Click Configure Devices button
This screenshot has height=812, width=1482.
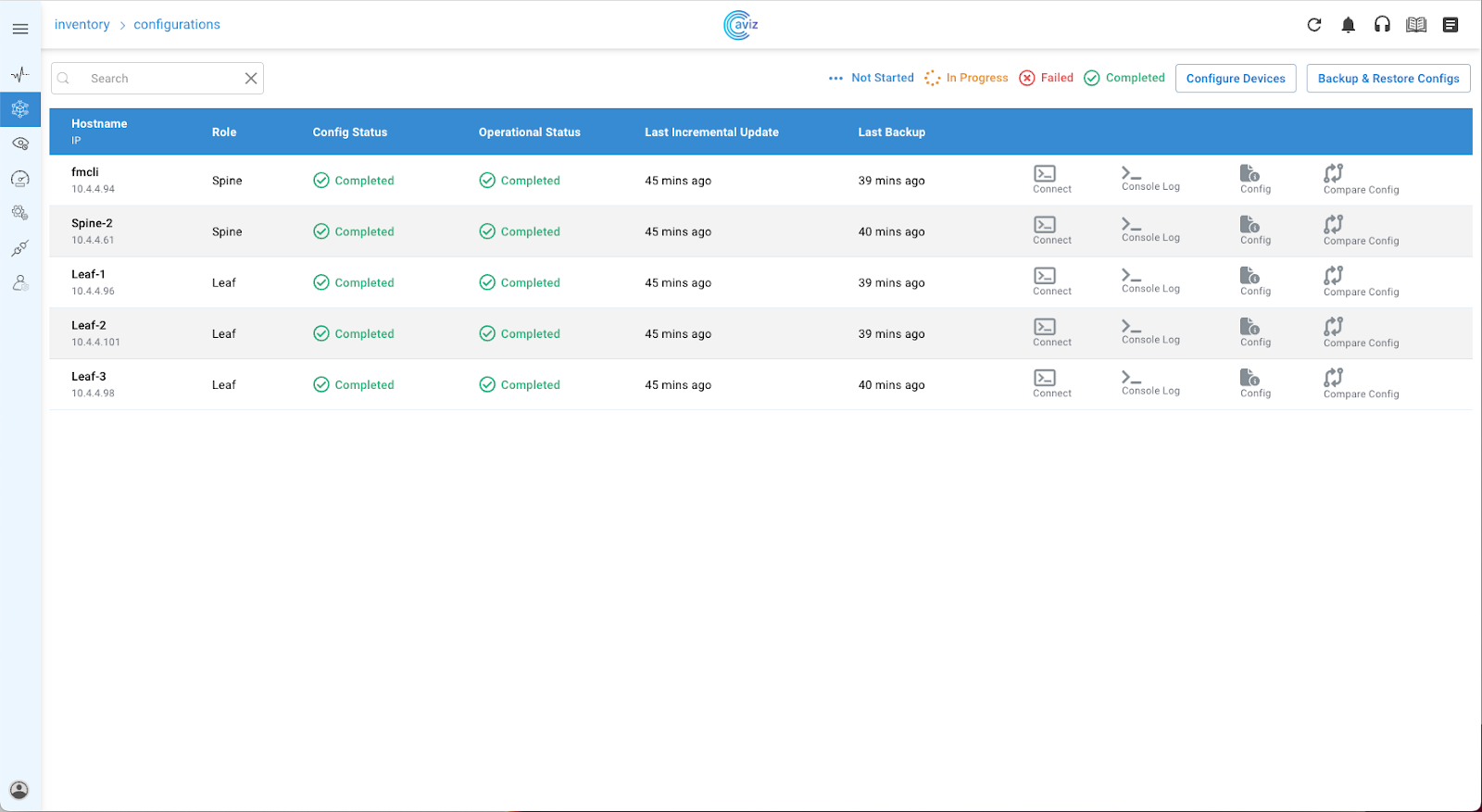(1236, 79)
